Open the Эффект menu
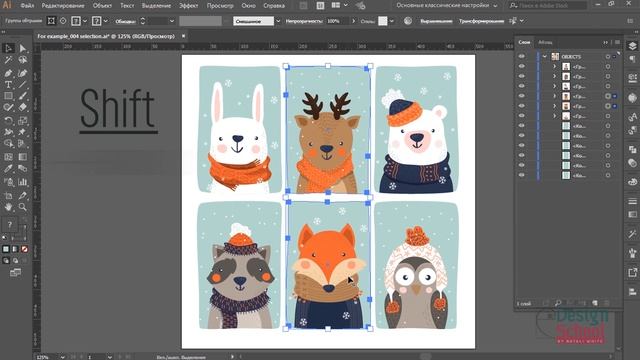The image size is (640, 360). 189,6
